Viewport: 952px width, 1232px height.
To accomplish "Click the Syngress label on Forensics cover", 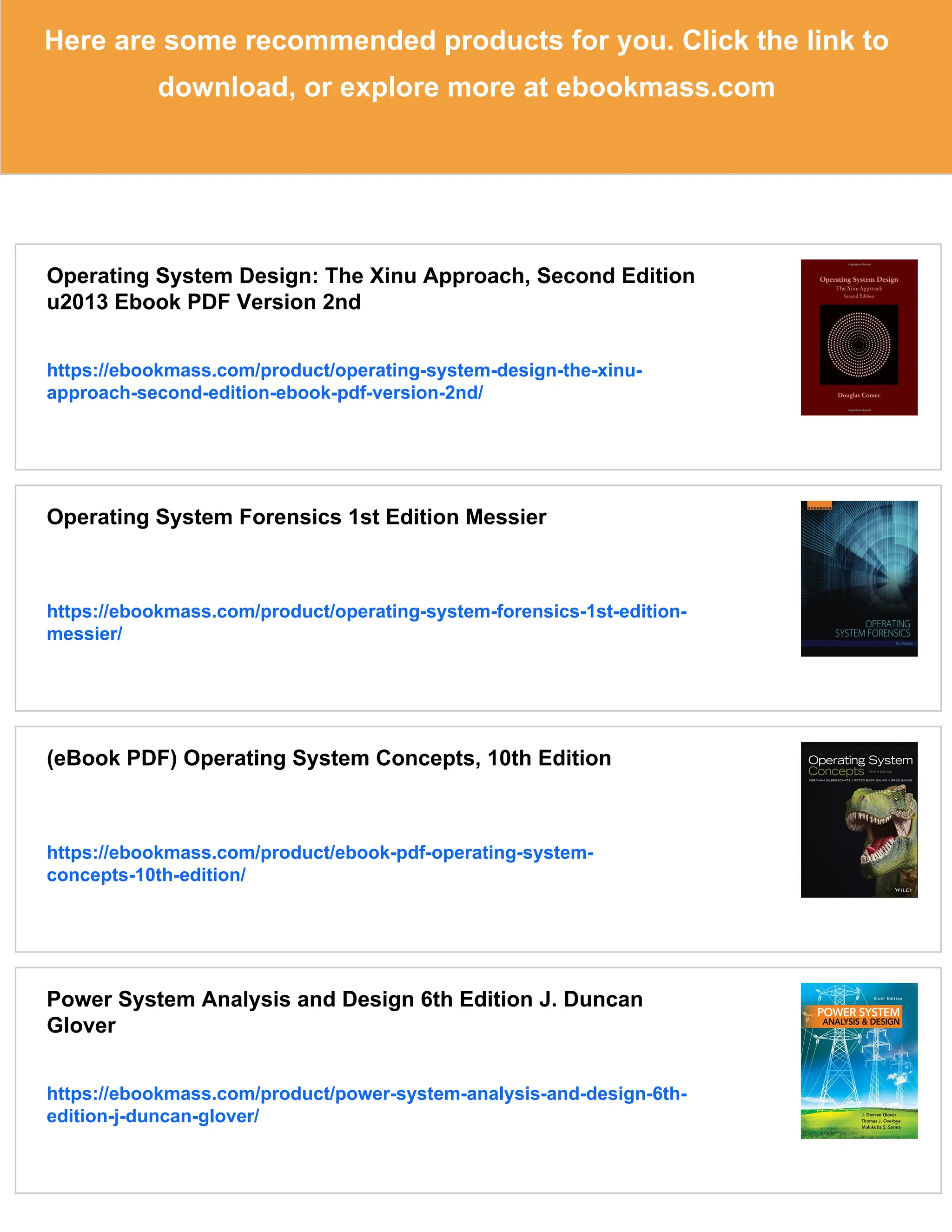I will click(819, 508).
